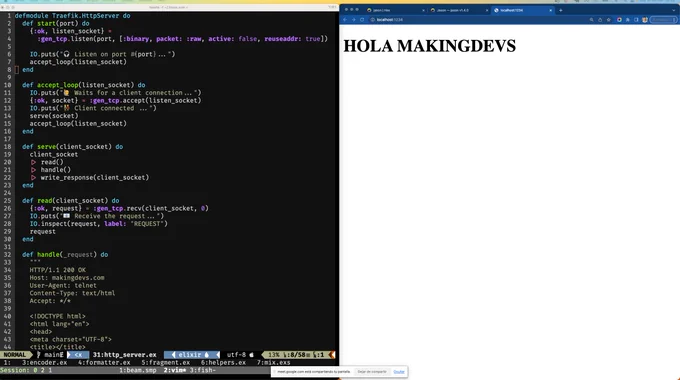The image size is (680, 380).
Task: Click the Client connected IO.puts line
Action: 93,108
